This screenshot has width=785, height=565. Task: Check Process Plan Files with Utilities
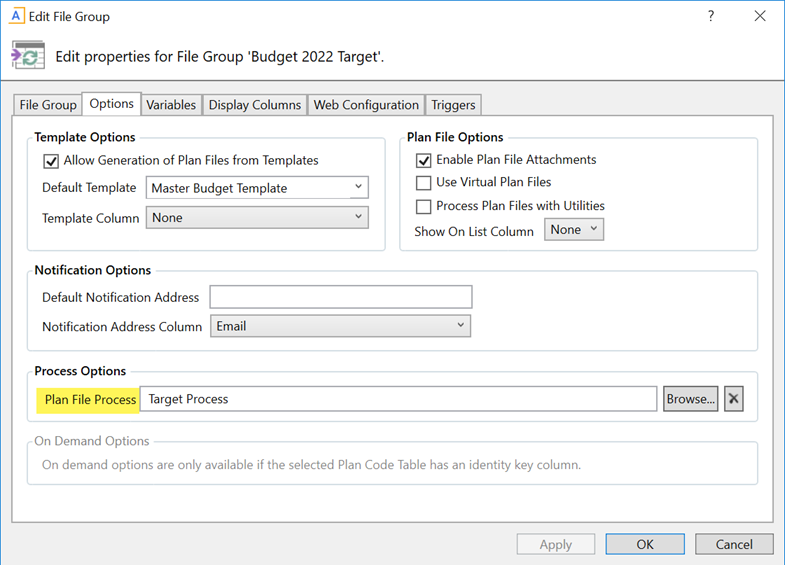(424, 206)
